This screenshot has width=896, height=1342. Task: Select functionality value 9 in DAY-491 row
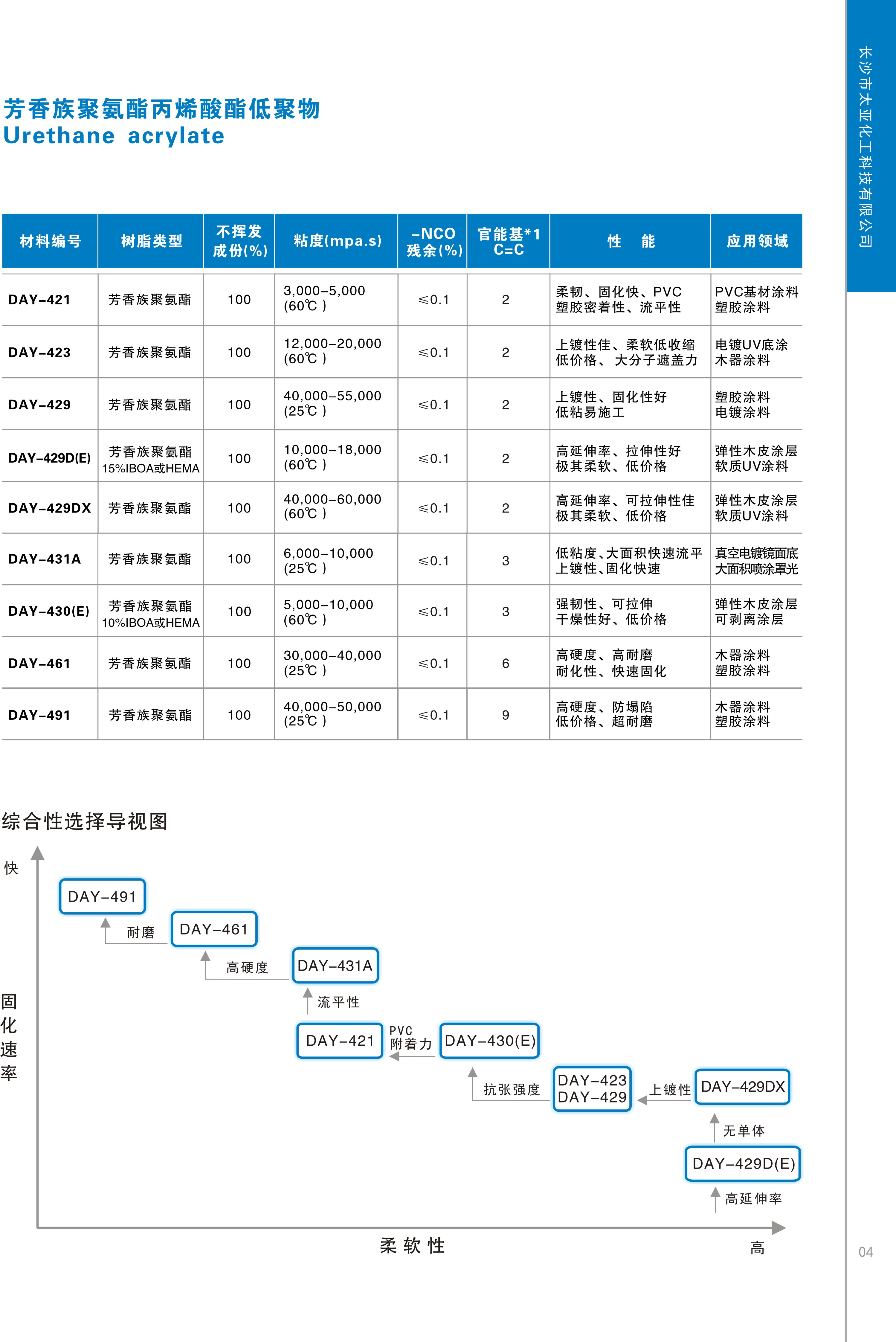(506, 715)
